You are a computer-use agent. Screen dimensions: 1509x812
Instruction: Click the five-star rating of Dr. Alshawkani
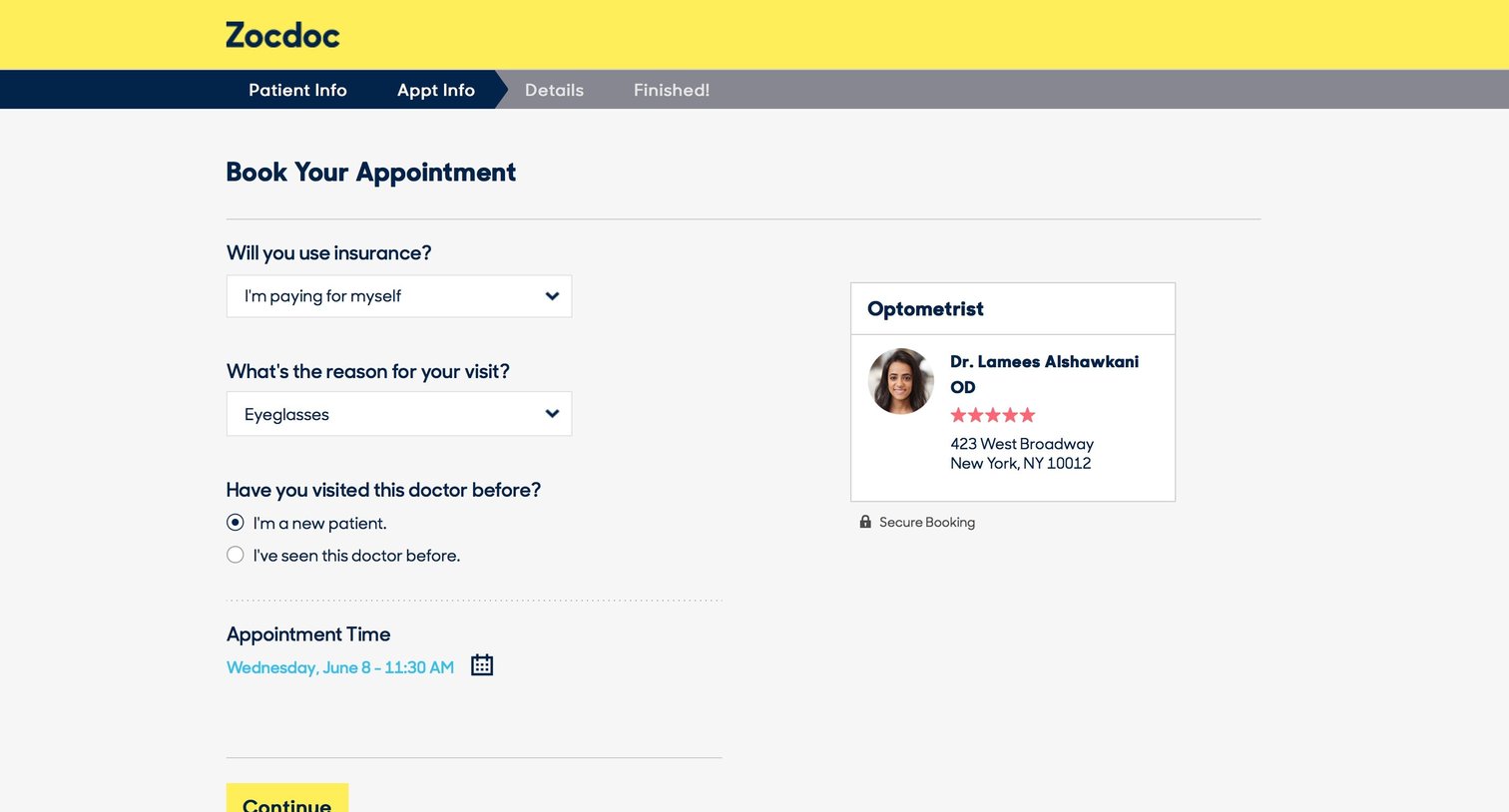click(993, 415)
